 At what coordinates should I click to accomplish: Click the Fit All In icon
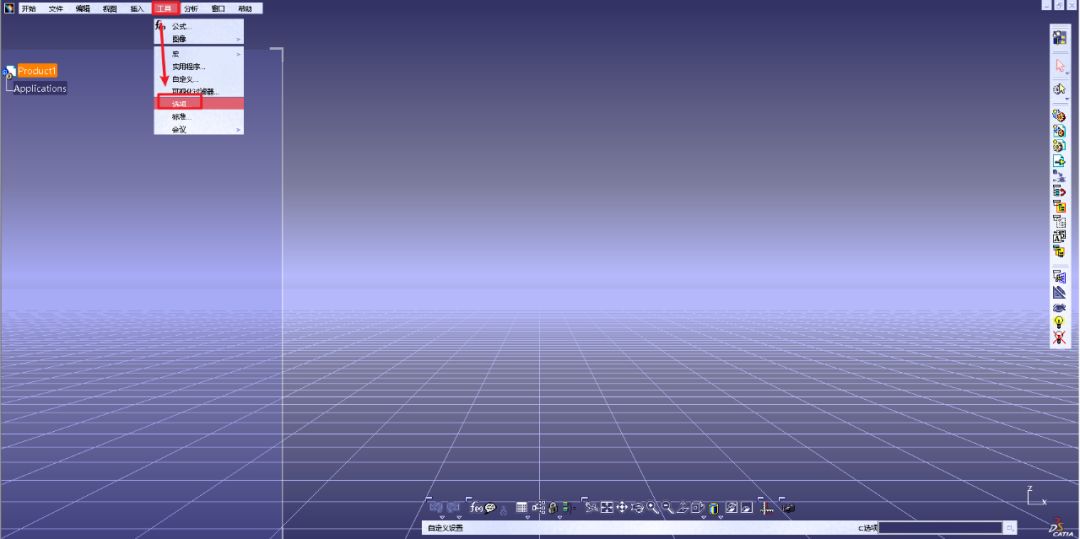point(607,507)
